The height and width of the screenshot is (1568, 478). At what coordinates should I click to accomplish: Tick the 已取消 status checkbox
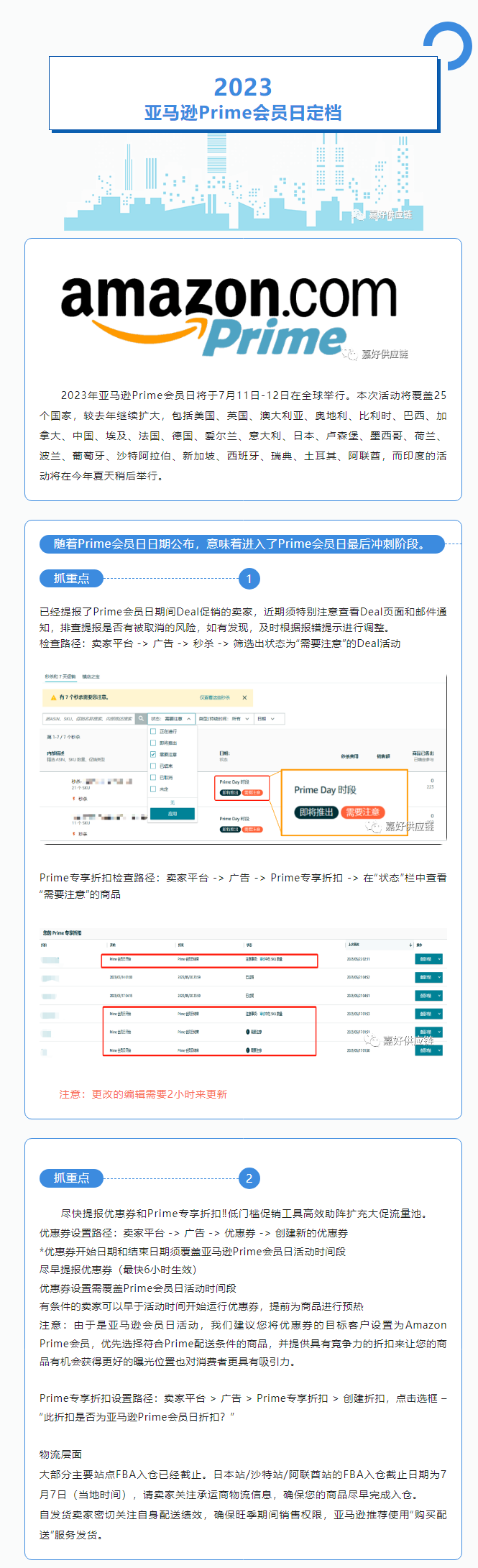coord(153,777)
